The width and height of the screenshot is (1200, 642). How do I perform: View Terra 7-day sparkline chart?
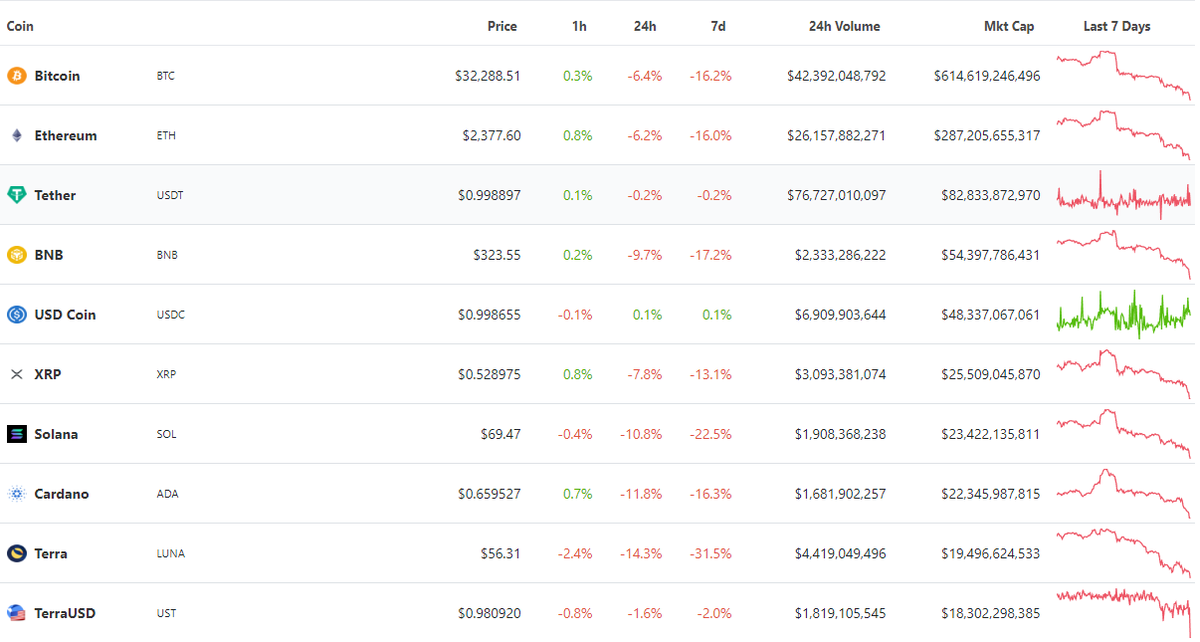(1124, 553)
